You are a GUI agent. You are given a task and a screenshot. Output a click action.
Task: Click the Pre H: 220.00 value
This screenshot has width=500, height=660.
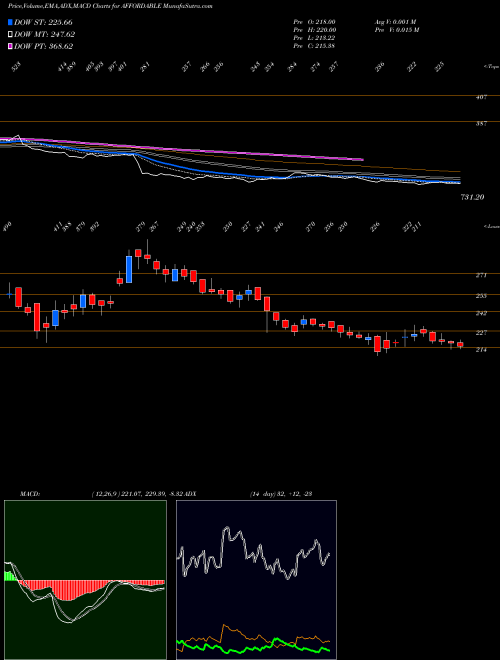(x=314, y=30)
